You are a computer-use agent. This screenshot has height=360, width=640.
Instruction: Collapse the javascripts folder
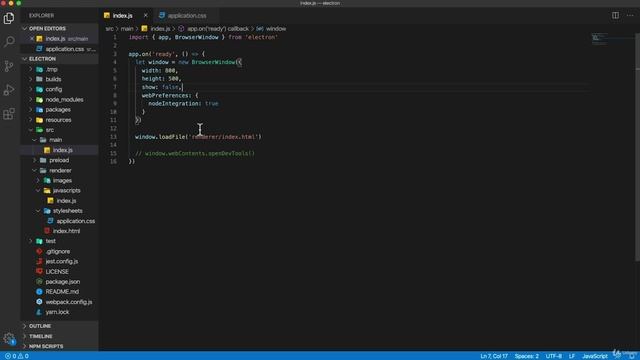pyautogui.click(x=60, y=190)
